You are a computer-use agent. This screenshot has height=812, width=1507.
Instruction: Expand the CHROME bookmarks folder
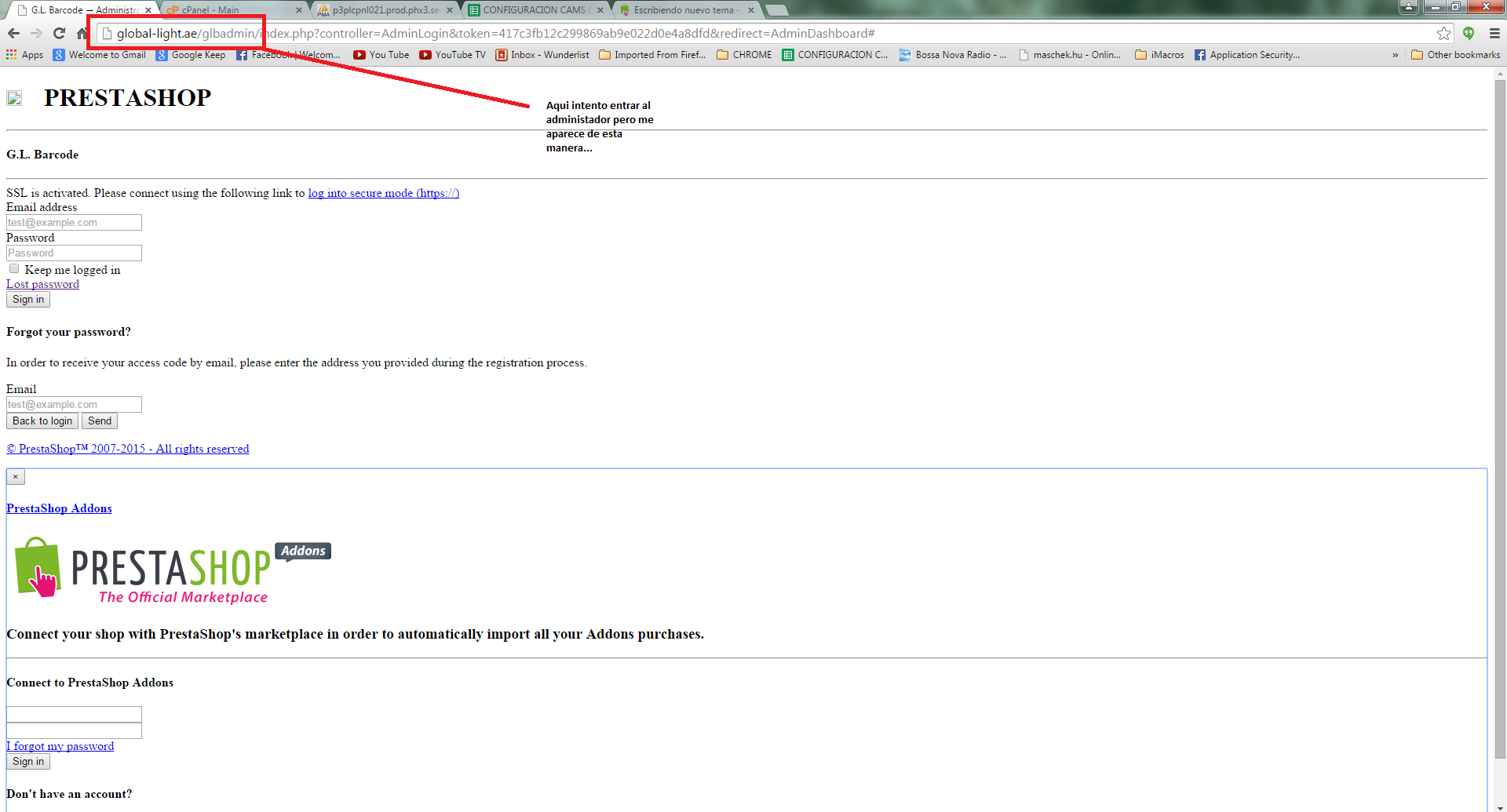click(744, 55)
